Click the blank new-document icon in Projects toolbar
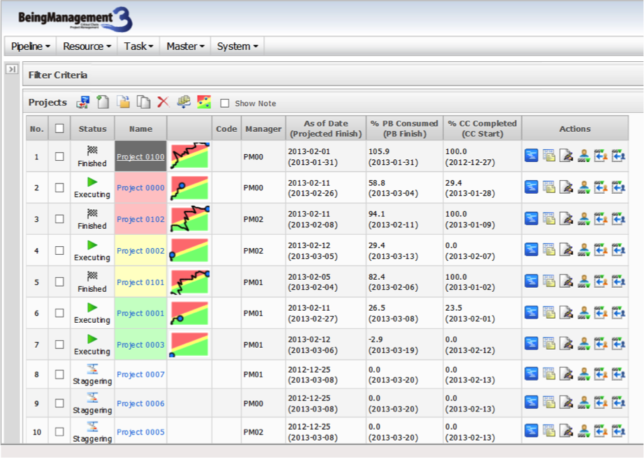The image size is (644, 458). [x=102, y=102]
